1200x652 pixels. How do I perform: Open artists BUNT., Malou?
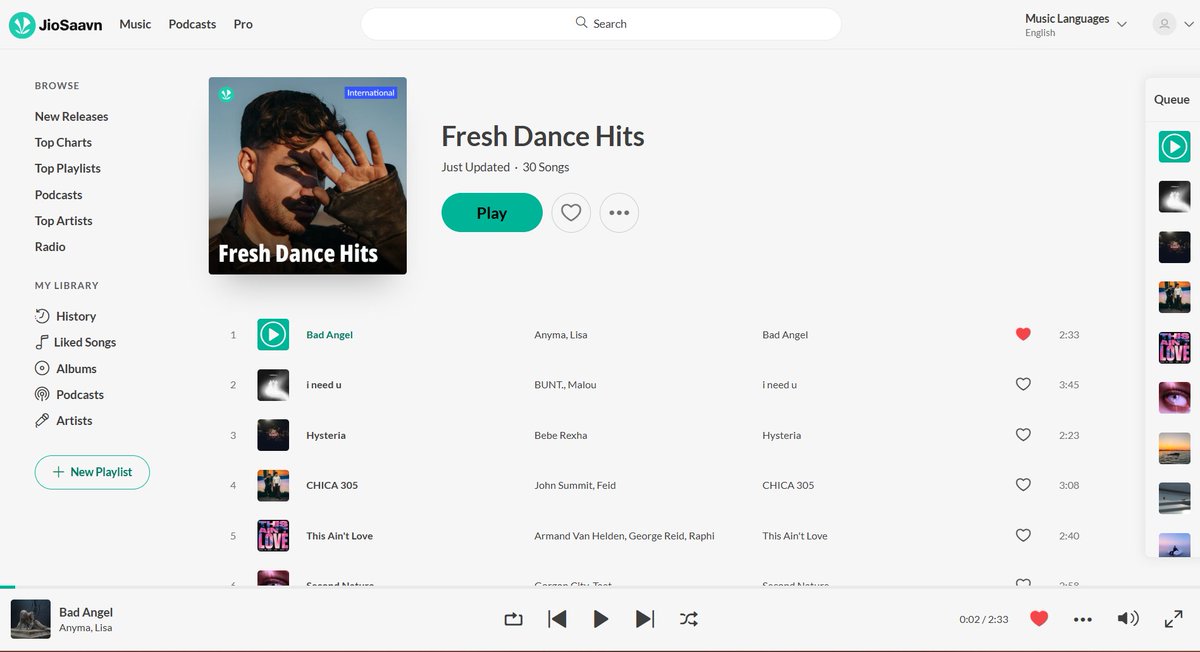pos(565,385)
